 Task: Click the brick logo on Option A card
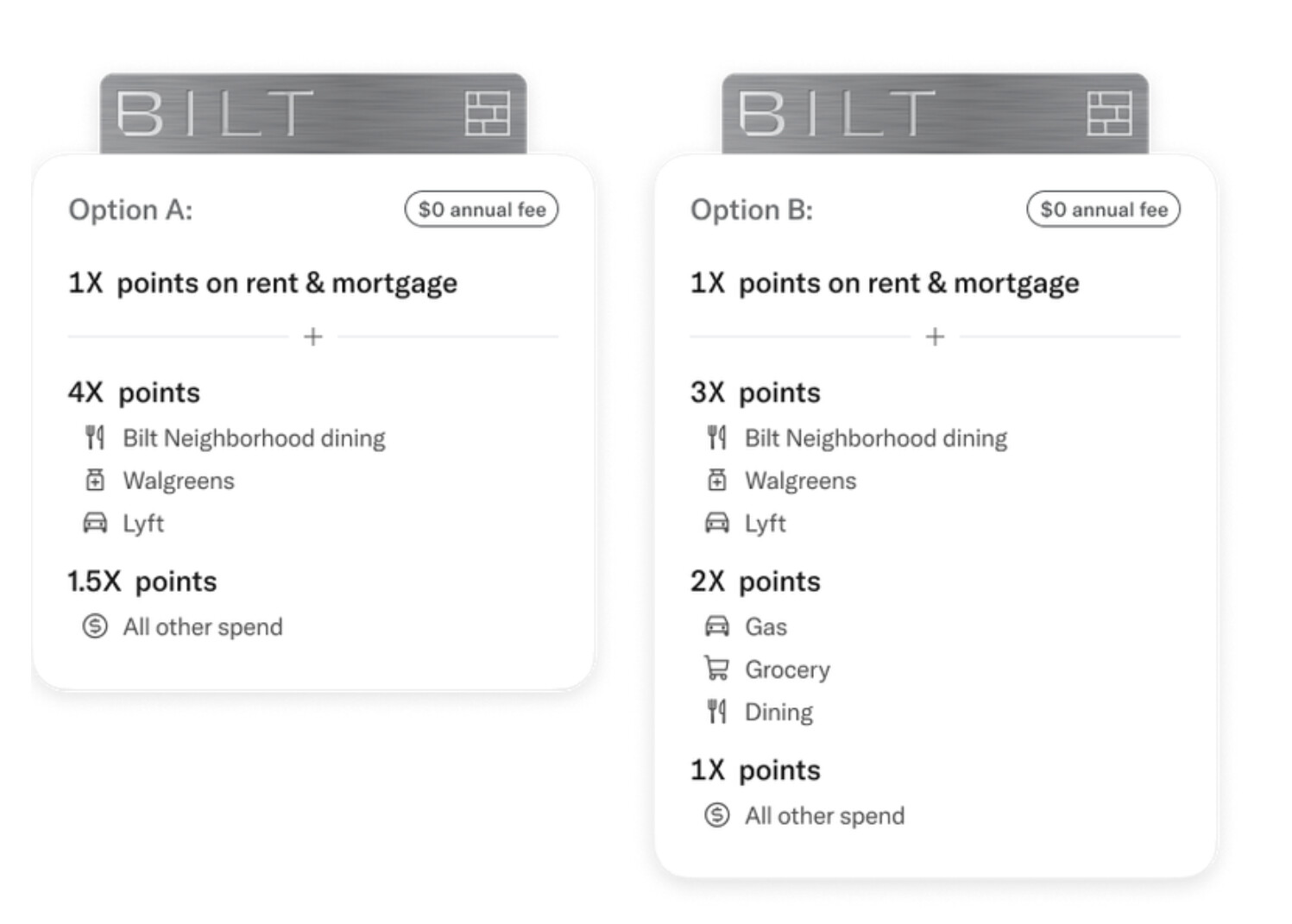point(488,113)
